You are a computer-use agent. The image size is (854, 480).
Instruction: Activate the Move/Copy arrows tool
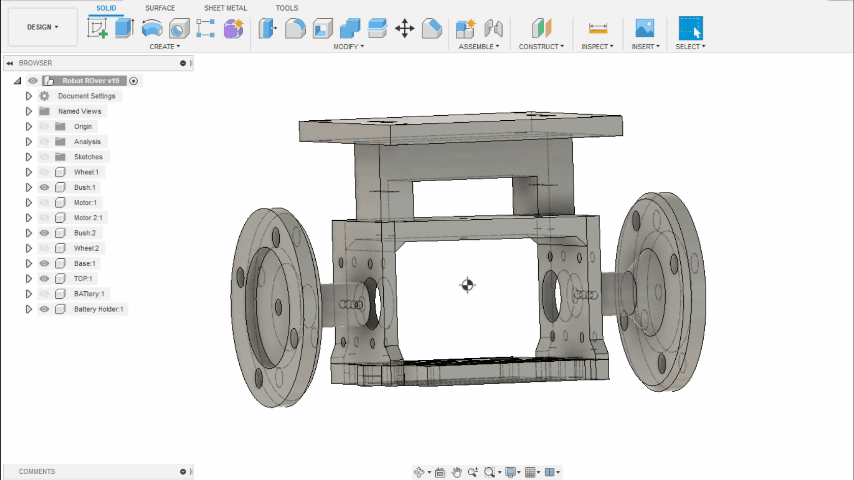coord(404,28)
